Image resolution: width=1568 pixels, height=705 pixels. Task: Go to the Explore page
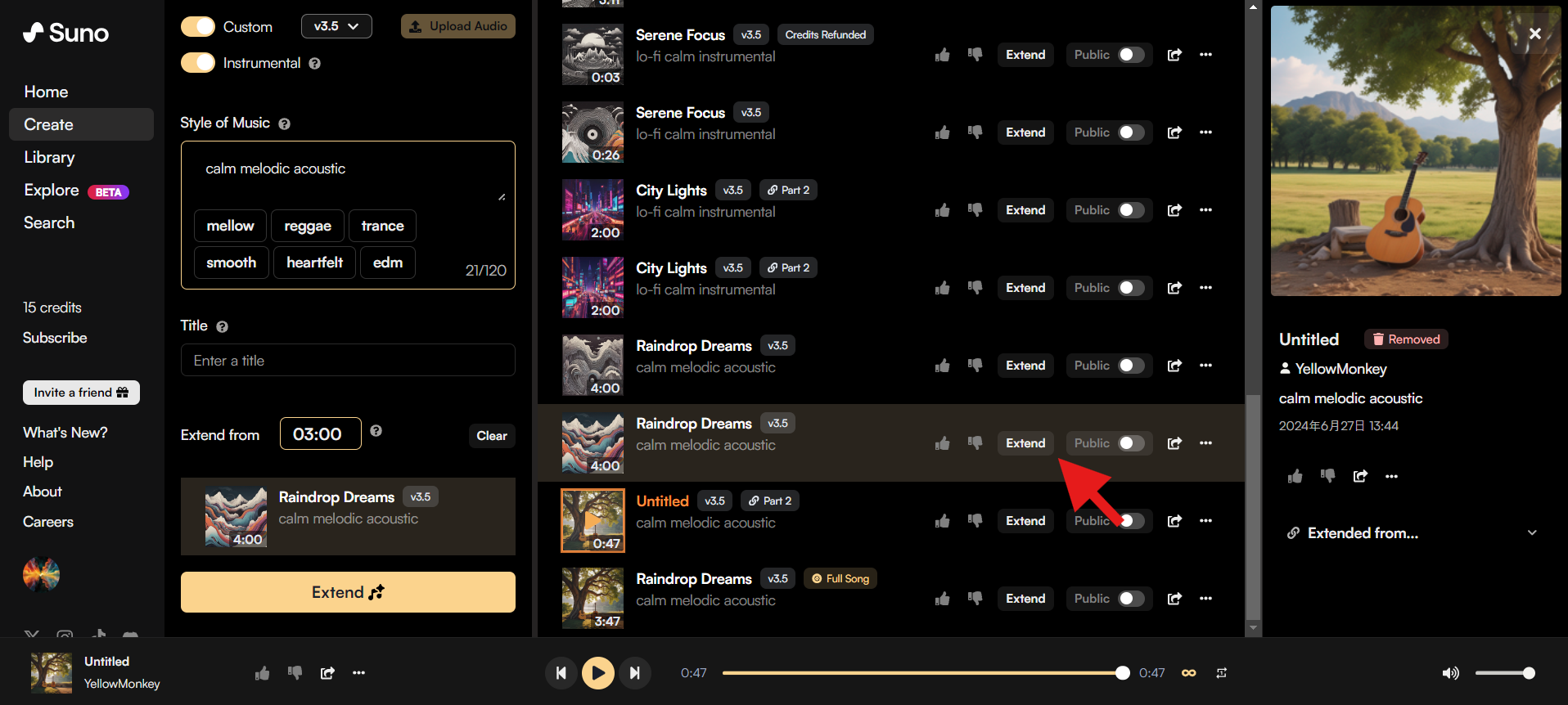click(52, 190)
